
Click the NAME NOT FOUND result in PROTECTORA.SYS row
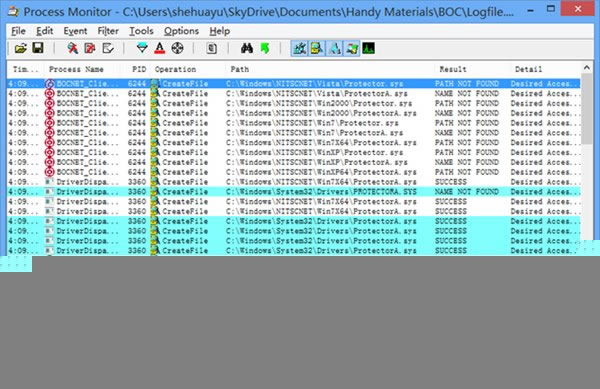[x=467, y=192]
